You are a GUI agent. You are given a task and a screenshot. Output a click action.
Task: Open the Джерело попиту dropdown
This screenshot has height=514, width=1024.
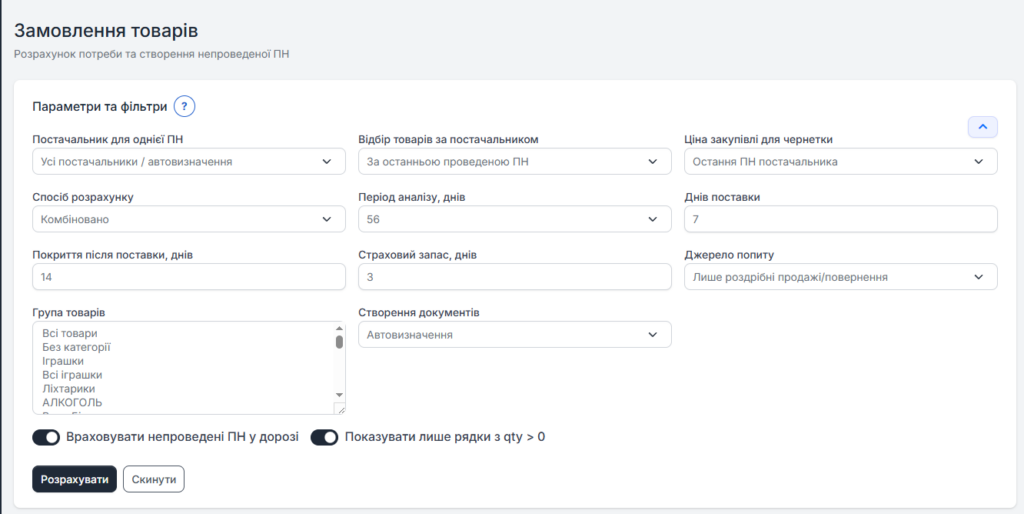point(840,277)
